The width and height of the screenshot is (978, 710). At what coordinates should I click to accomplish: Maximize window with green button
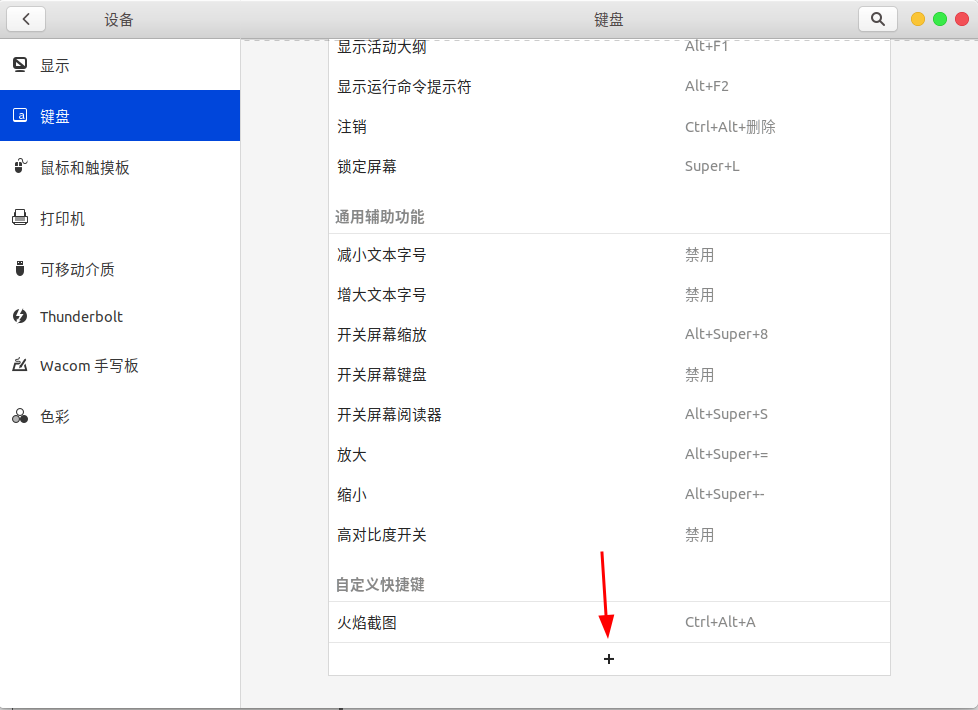[x=940, y=19]
